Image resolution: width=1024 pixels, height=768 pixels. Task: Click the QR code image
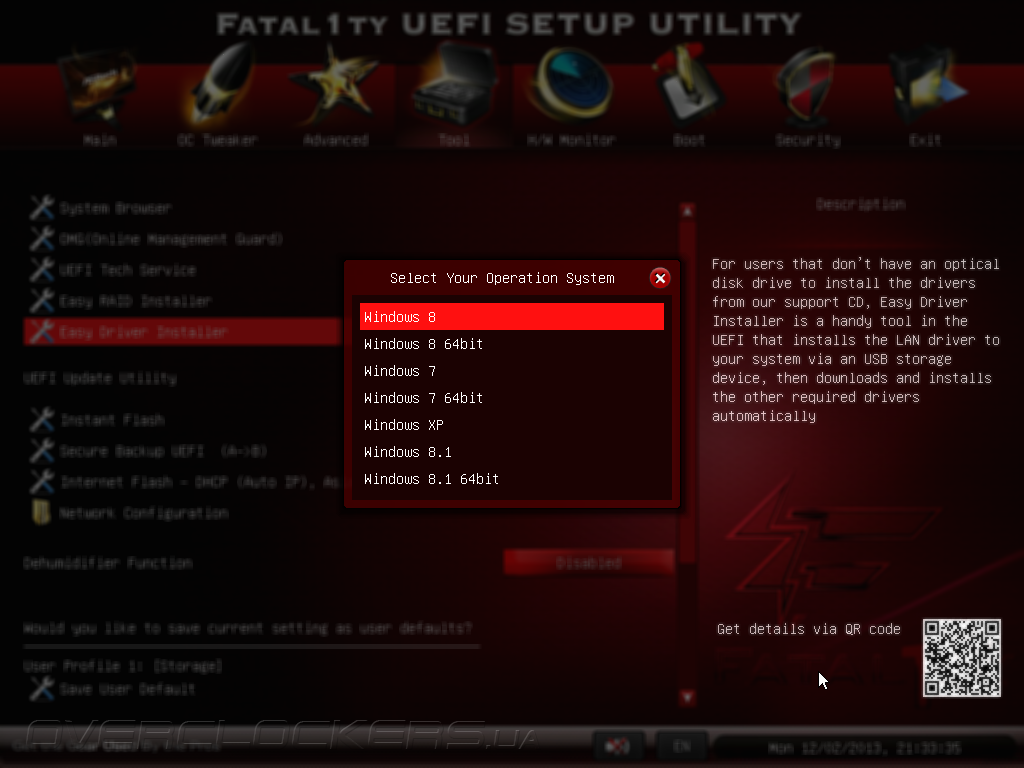point(961,658)
